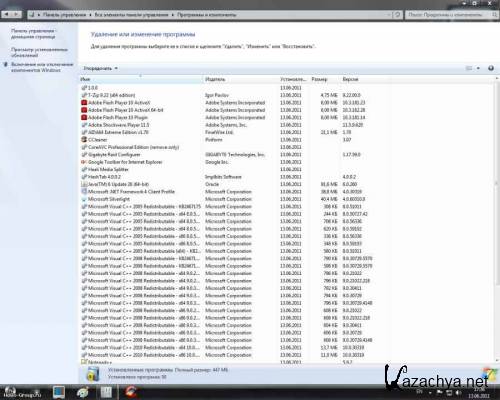Click the taskbar clock and date

pos(479,393)
